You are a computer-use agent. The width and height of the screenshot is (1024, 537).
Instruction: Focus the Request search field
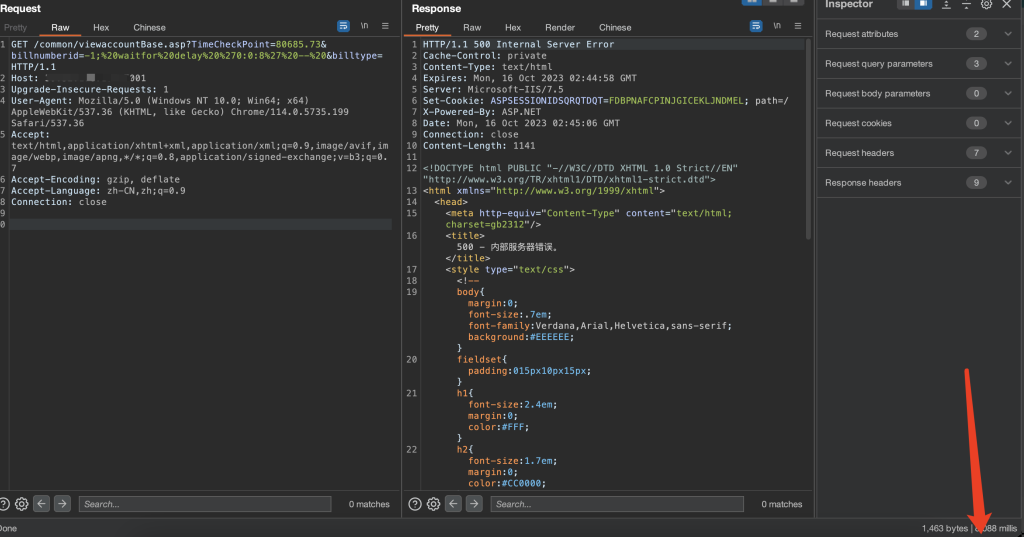205,504
